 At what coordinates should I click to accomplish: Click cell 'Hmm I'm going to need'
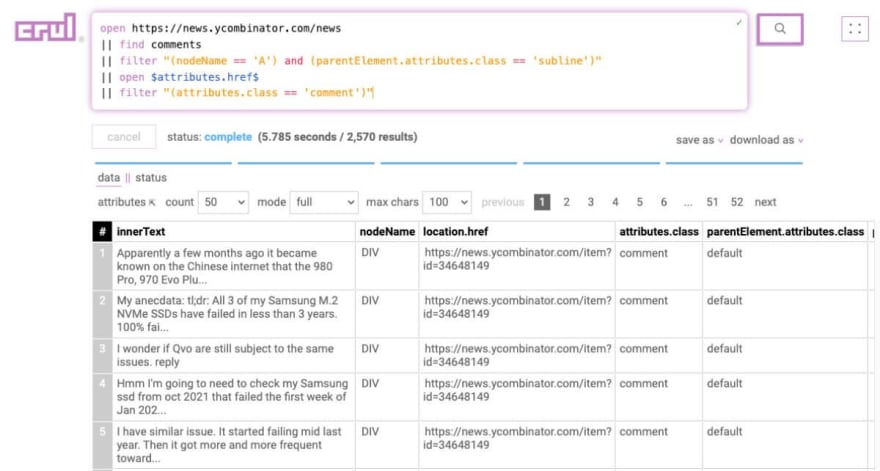[233, 397]
